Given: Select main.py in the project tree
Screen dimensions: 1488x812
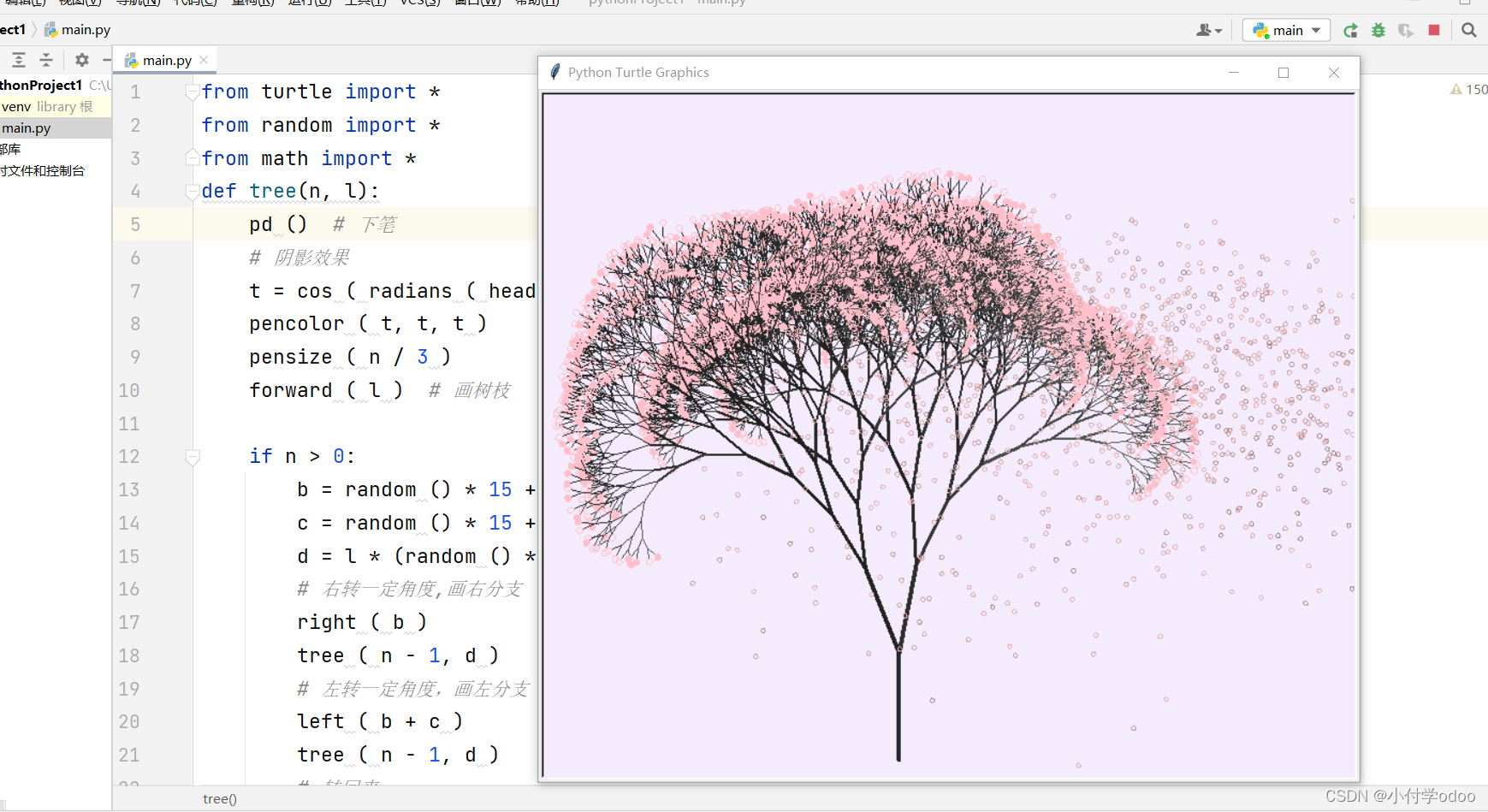Looking at the screenshot, I should (56, 127).
